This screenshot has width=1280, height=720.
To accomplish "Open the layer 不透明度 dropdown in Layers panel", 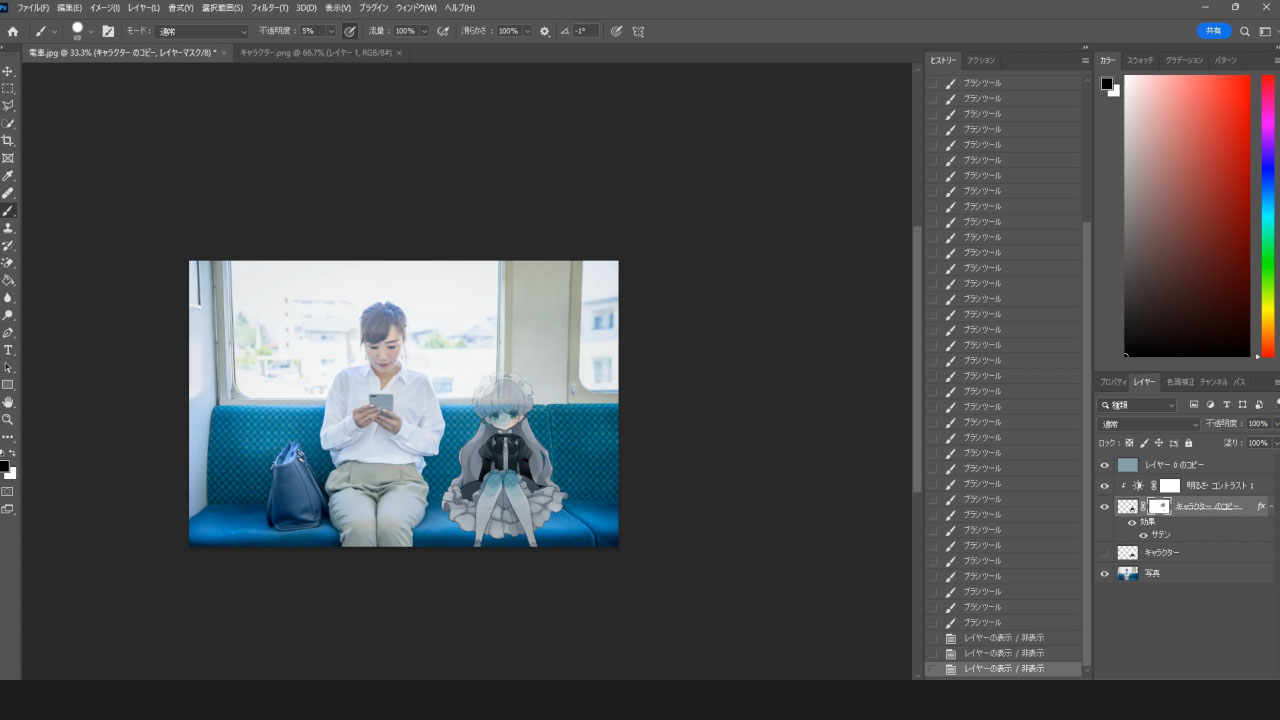I will point(1275,424).
